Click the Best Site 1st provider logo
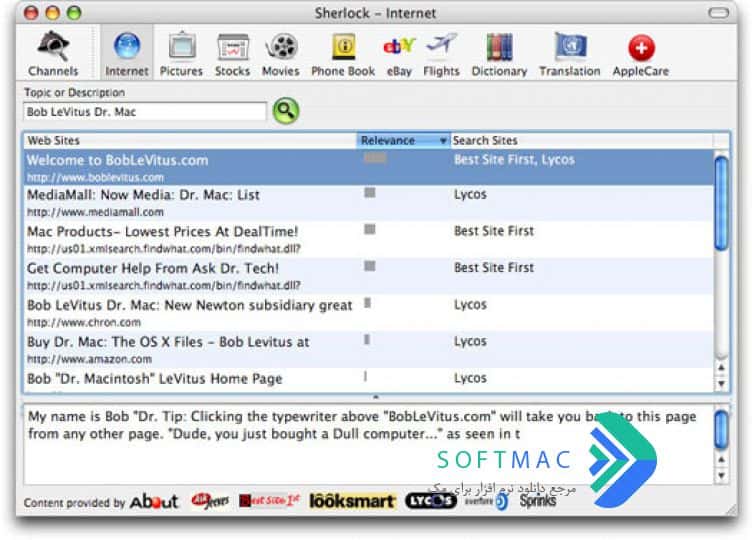The height and width of the screenshot is (540, 752). [269, 501]
